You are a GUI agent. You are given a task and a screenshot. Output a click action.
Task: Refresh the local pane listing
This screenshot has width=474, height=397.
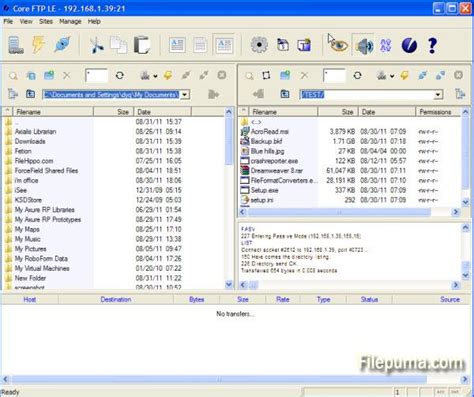pyautogui.click(x=120, y=75)
